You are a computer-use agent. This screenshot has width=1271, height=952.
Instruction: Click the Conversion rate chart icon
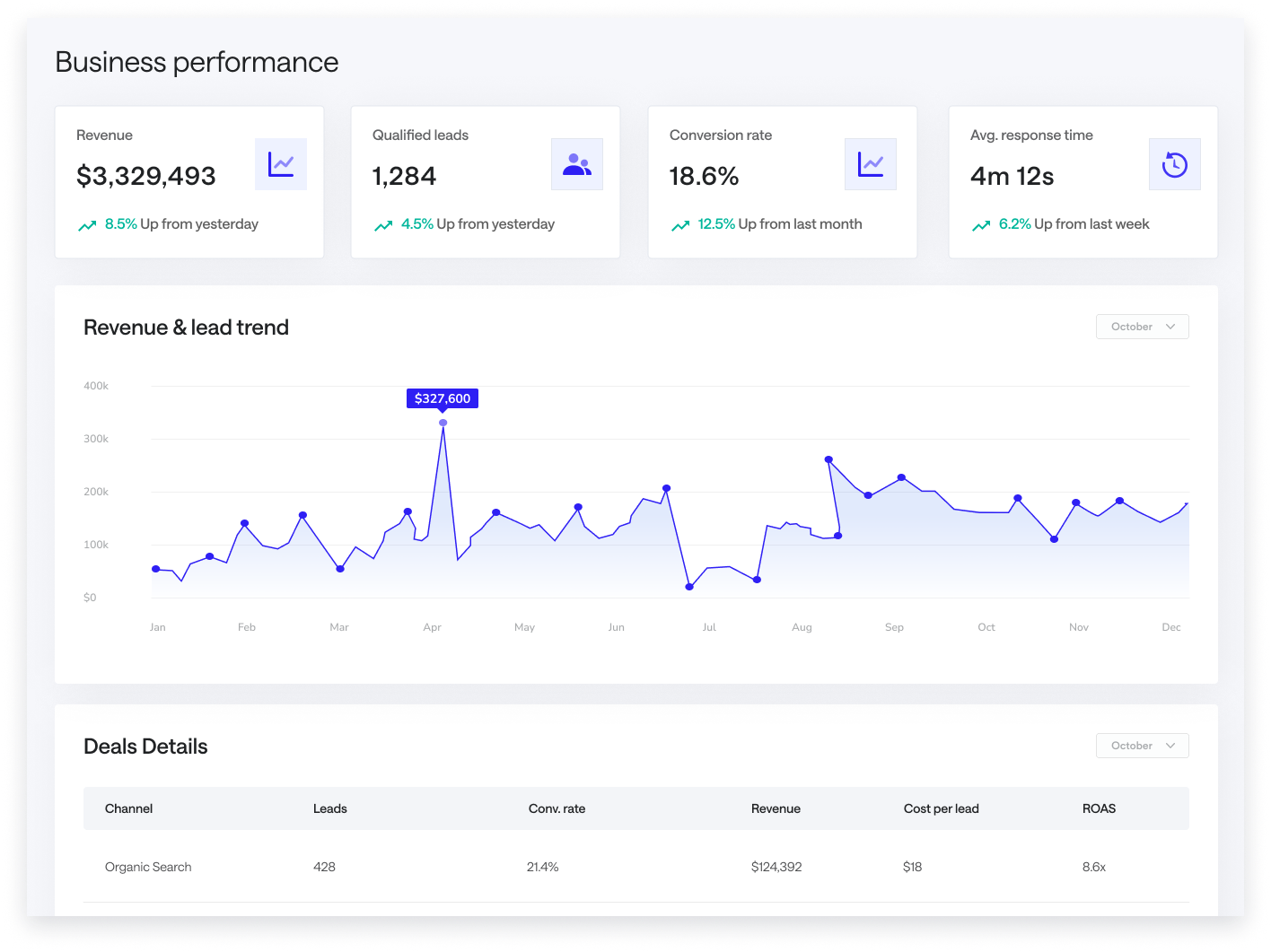(x=871, y=164)
